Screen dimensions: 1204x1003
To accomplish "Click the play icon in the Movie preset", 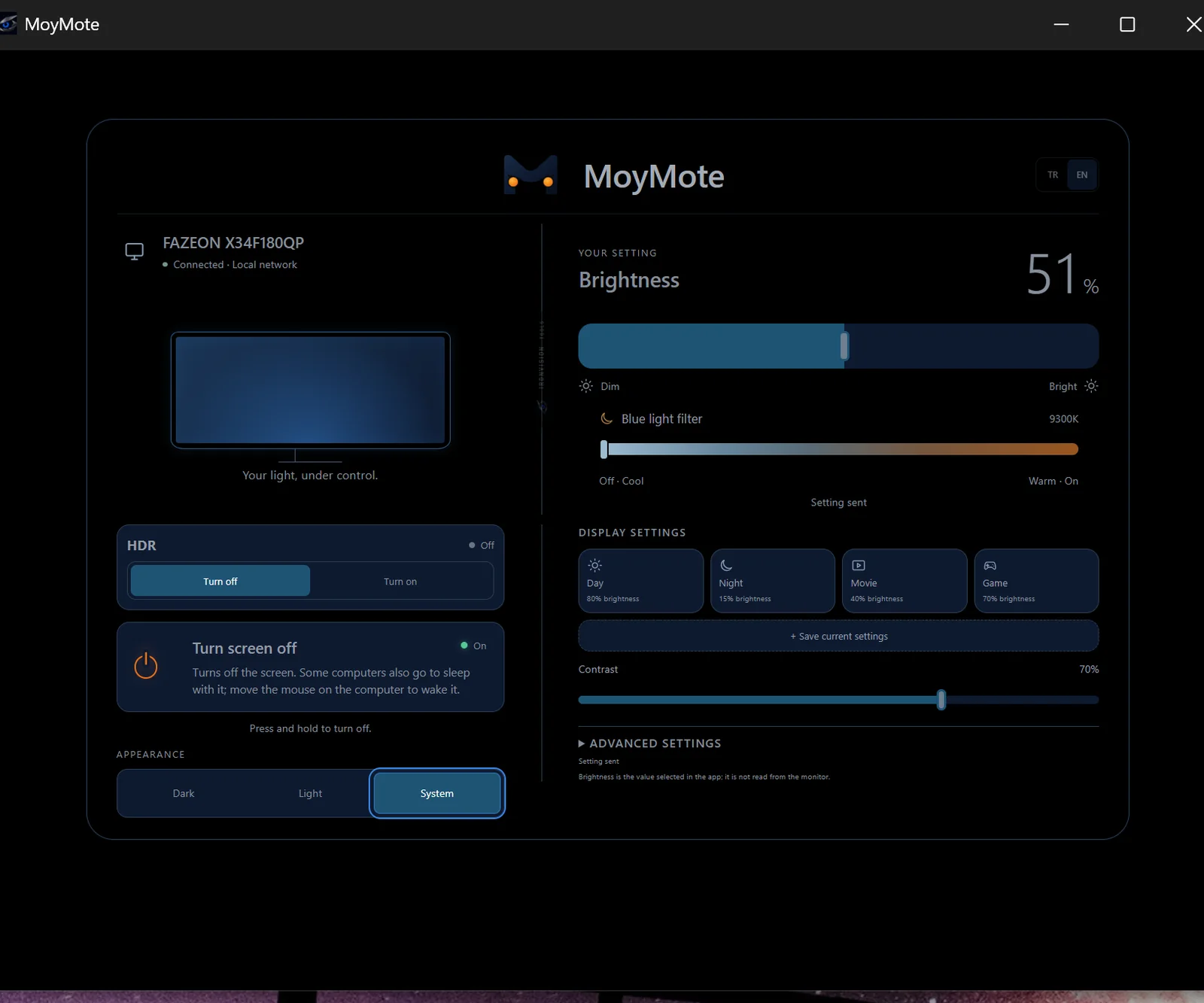I will tap(858, 565).
